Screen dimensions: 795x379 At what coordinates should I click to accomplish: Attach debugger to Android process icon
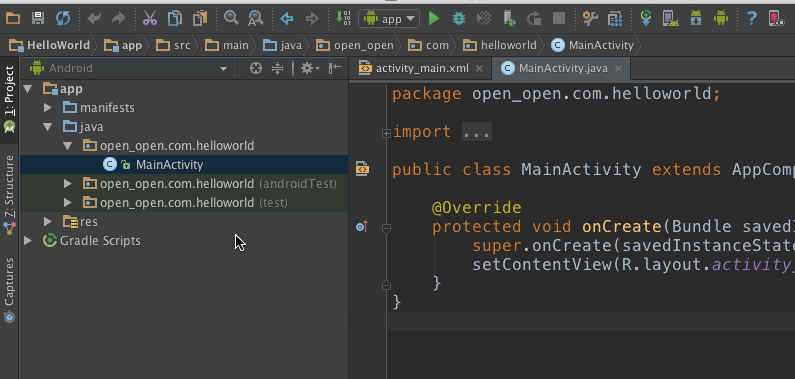pos(510,19)
